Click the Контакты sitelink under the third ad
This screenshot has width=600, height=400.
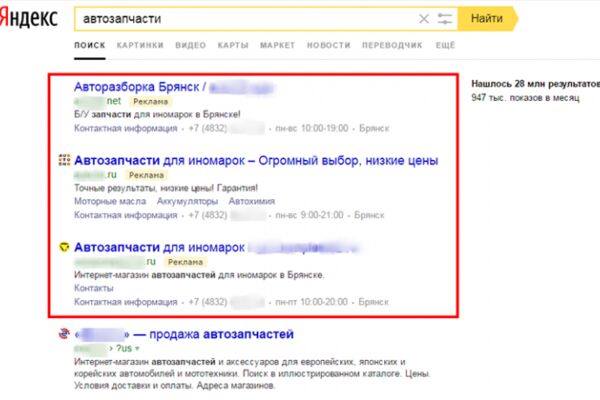(94, 288)
